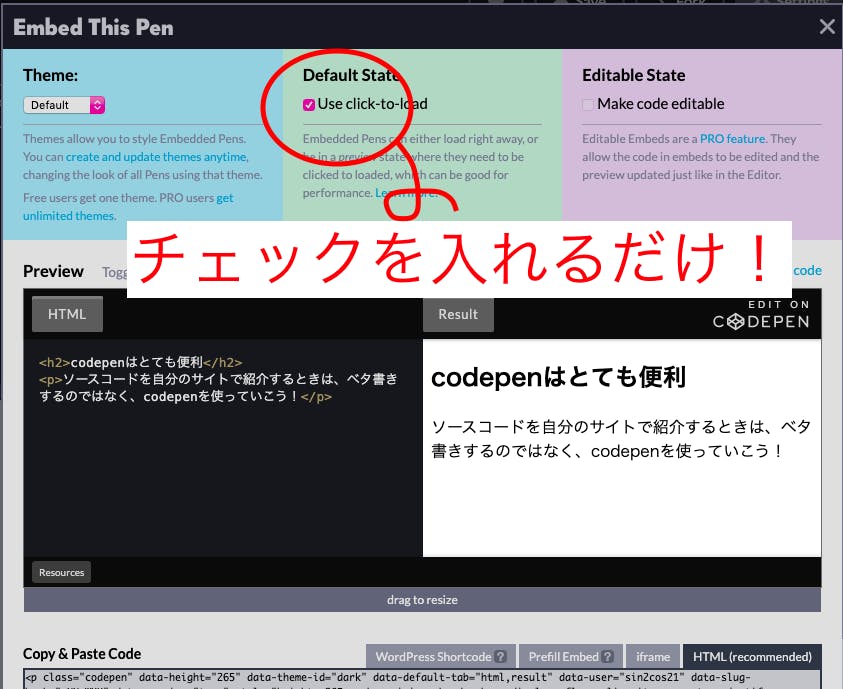Choose the Prefill Embed option
The height and width of the screenshot is (689, 843).
[x=562, y=656]
